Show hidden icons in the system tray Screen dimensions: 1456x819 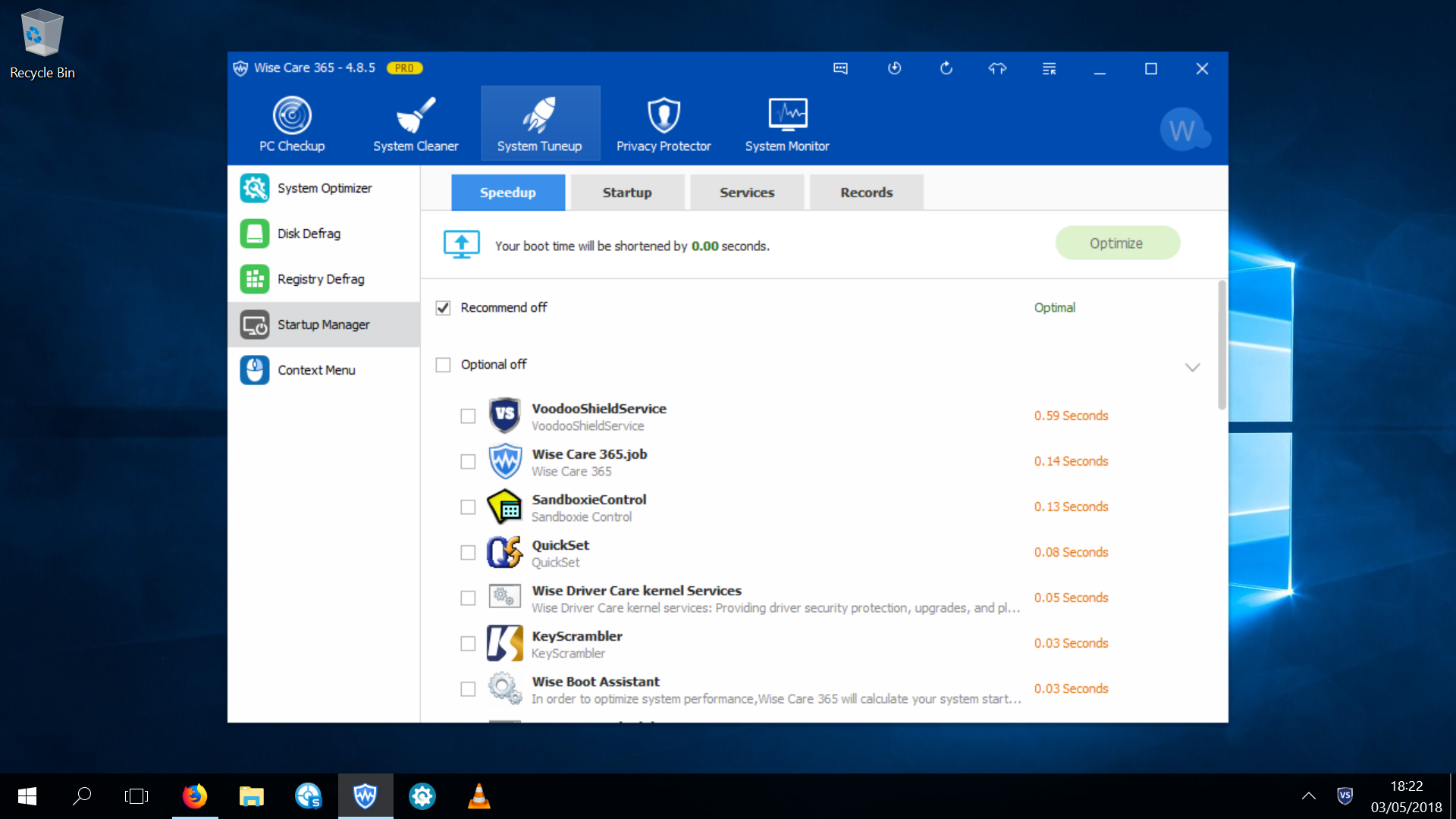(x=1309, y=795)
